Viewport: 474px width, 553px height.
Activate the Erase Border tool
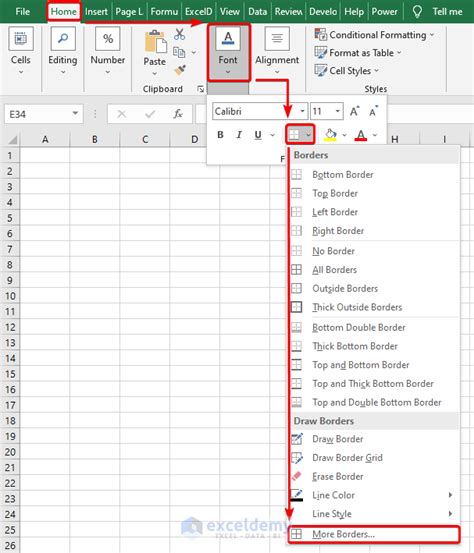tap(375, 476)
